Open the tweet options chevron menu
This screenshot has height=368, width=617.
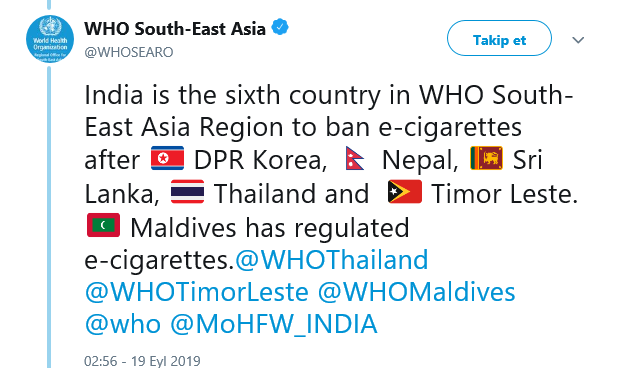pyautogui.click(x=578, y=40)
